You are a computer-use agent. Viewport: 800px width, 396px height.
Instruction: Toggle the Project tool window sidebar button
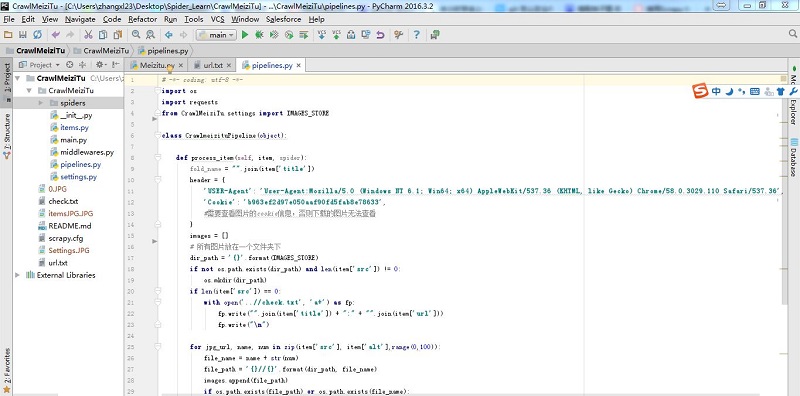[x=7, y=82]
